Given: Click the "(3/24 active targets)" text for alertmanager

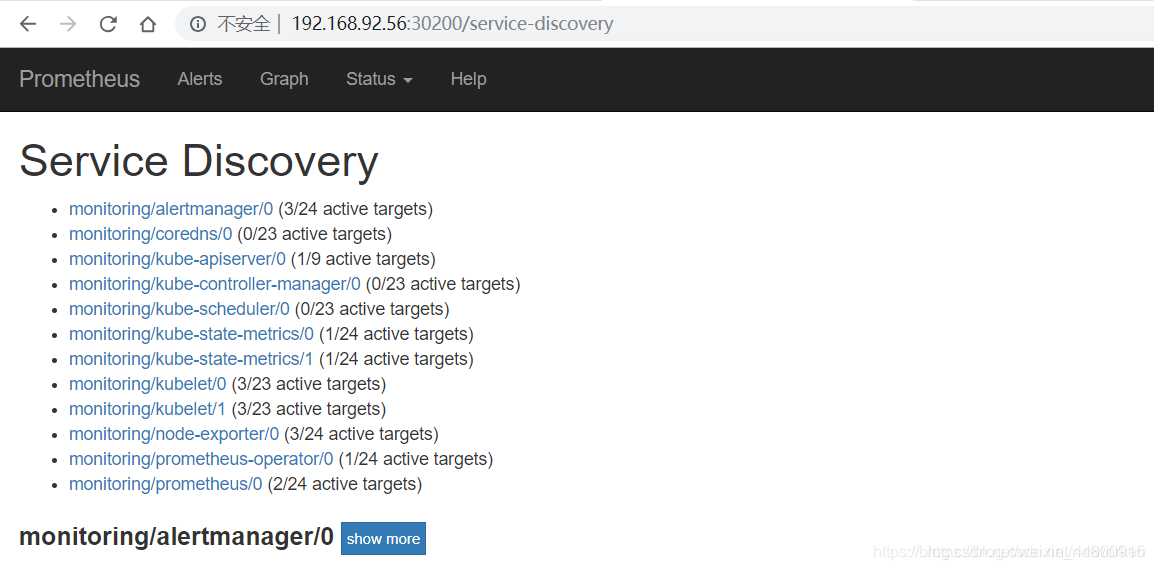Looking at the screenshot, I should [355, 209].
